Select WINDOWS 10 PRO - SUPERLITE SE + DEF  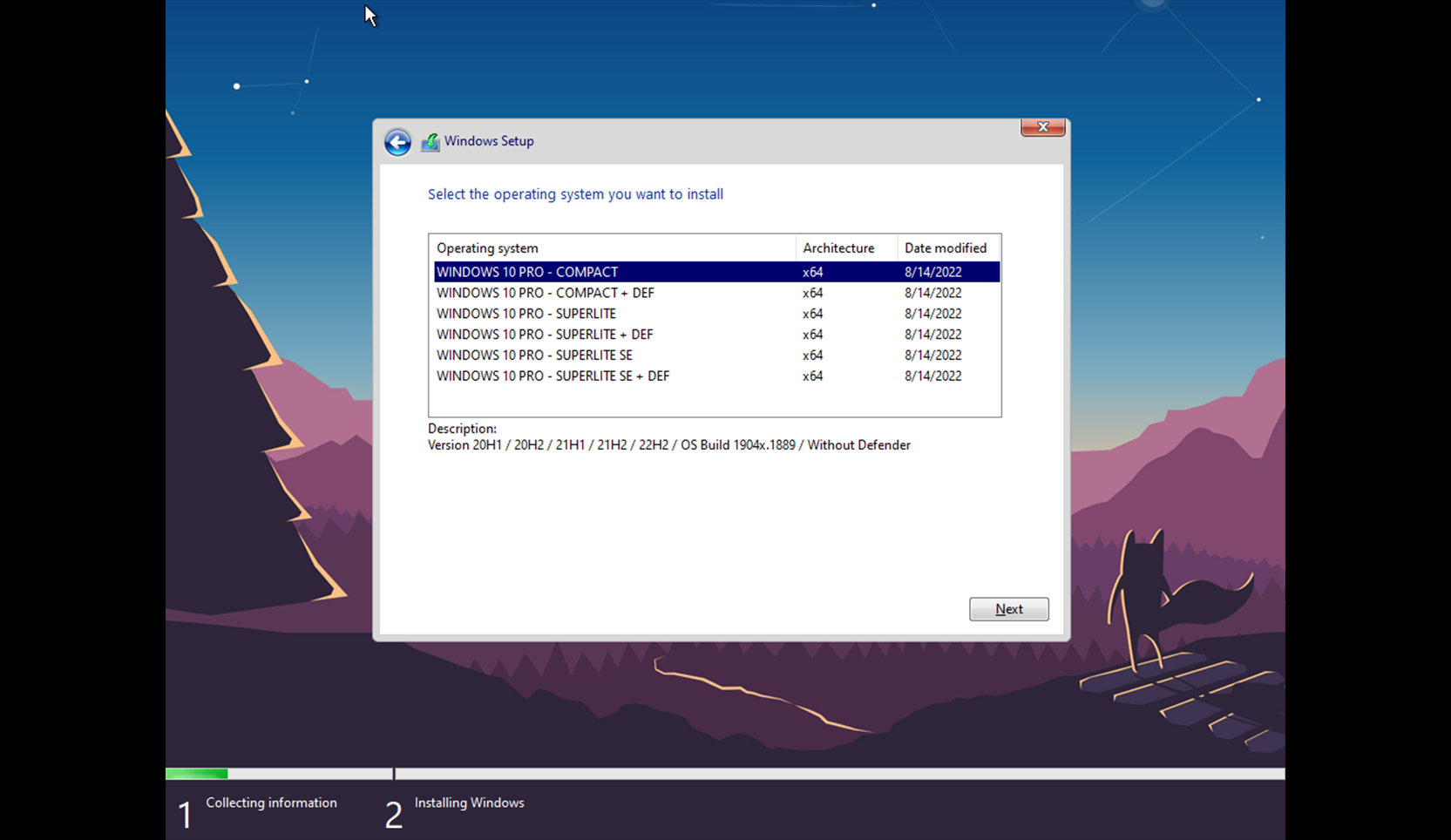tap(716, 376)
